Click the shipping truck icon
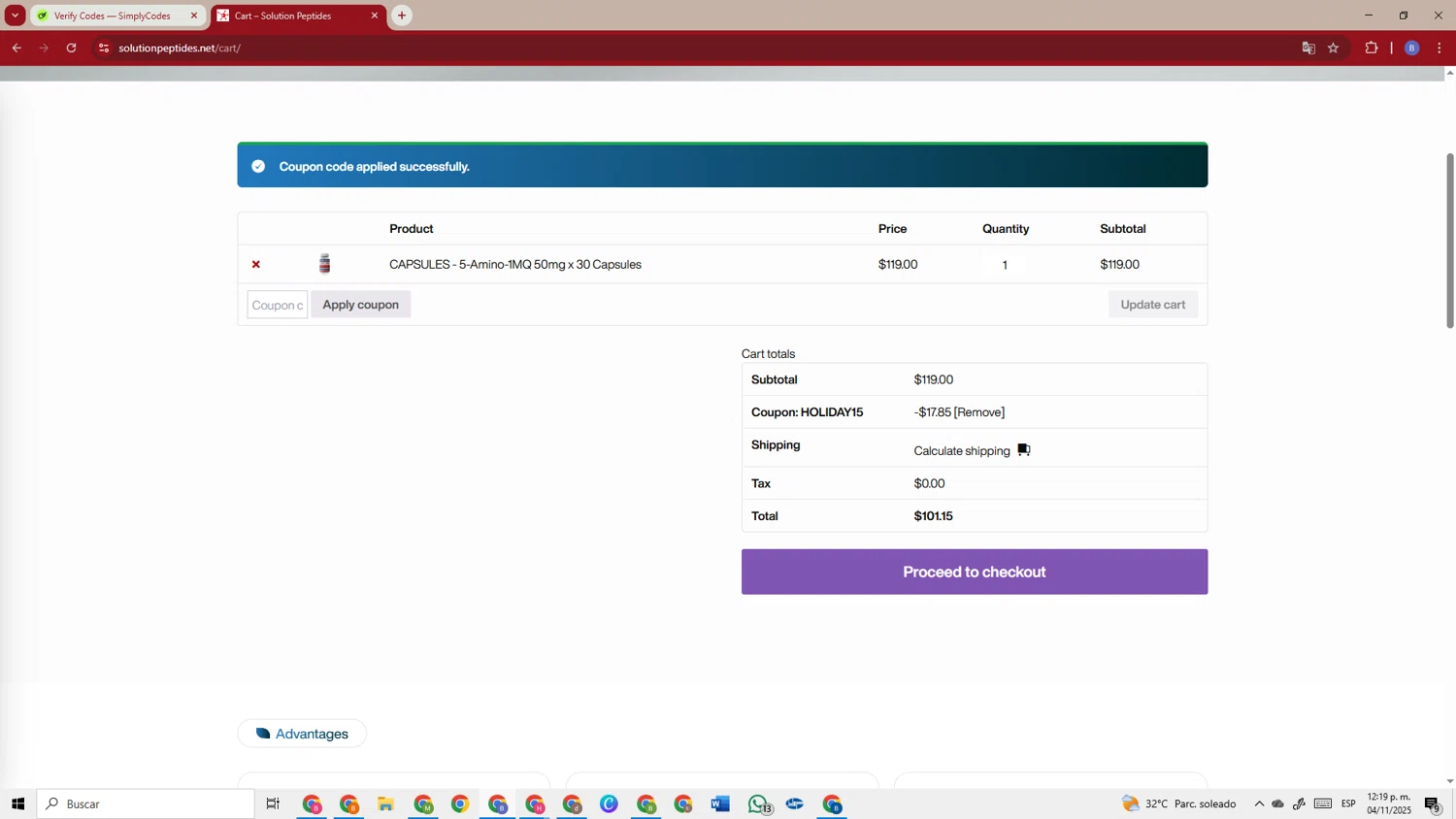1456x819 pixels. (1023, 450)
